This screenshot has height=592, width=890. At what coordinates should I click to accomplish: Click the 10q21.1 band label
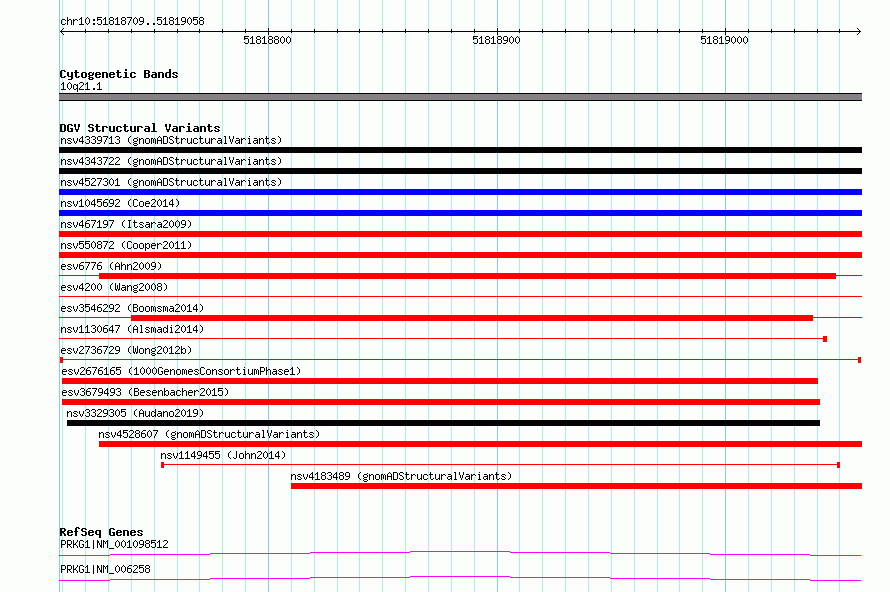tap(81, 86)
